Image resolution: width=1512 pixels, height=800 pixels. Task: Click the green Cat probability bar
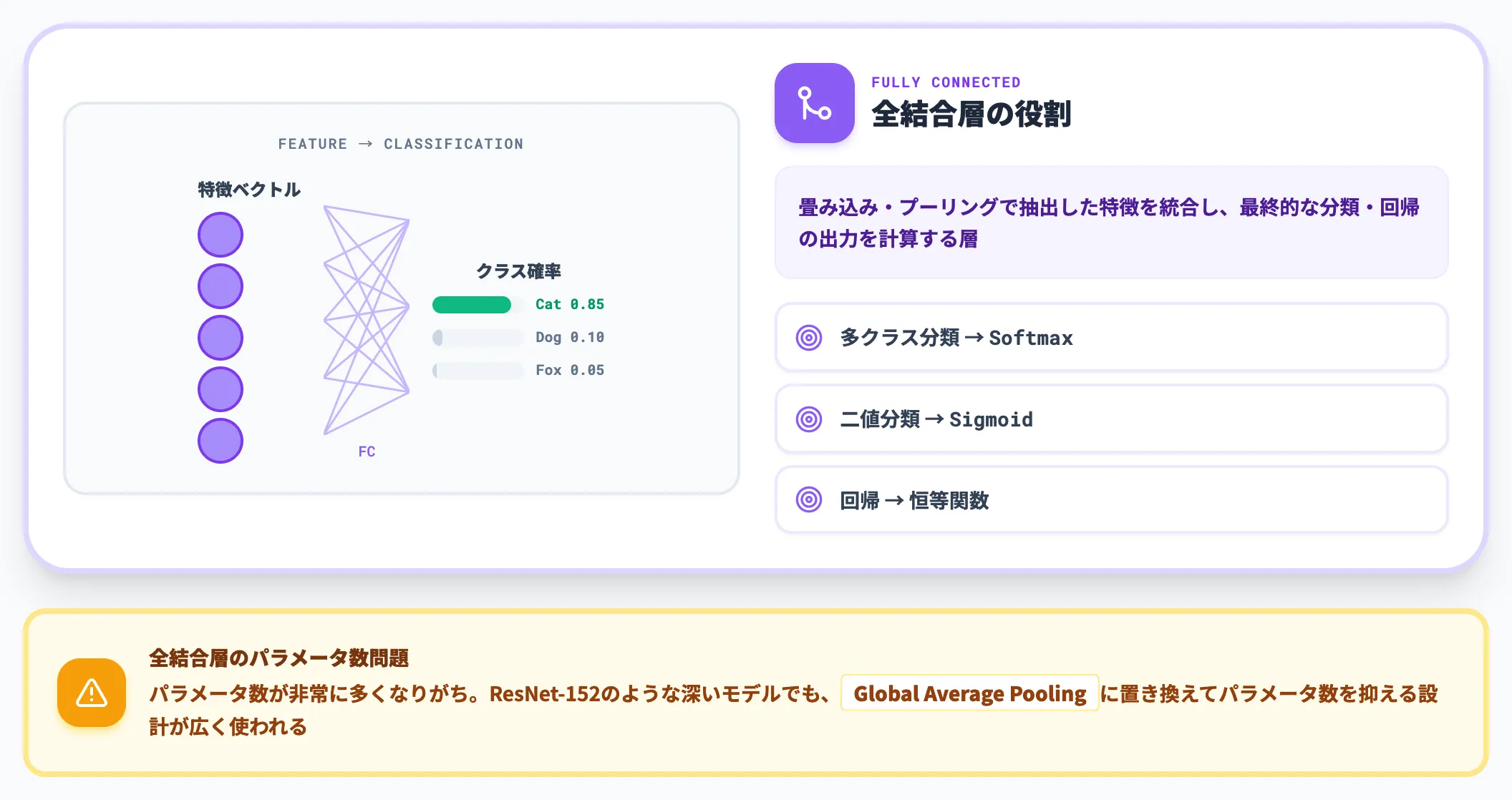(x=478, y=305)
